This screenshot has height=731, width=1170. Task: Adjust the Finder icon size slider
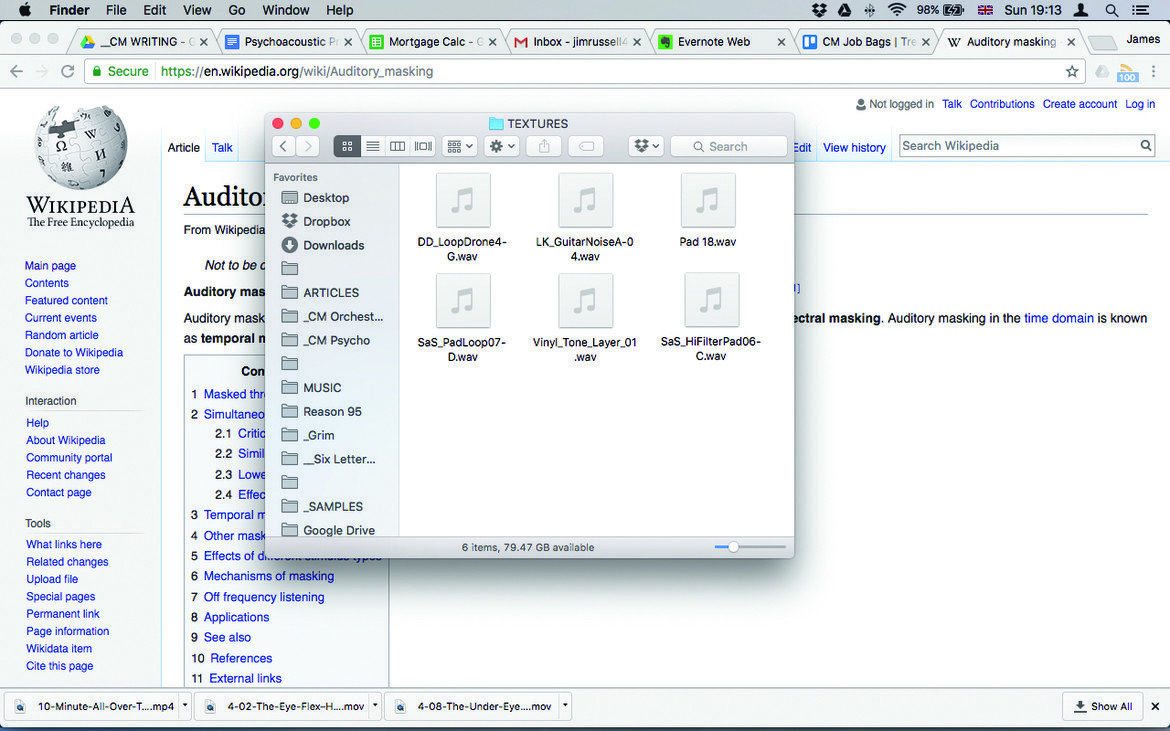click(x=733, y=547)
